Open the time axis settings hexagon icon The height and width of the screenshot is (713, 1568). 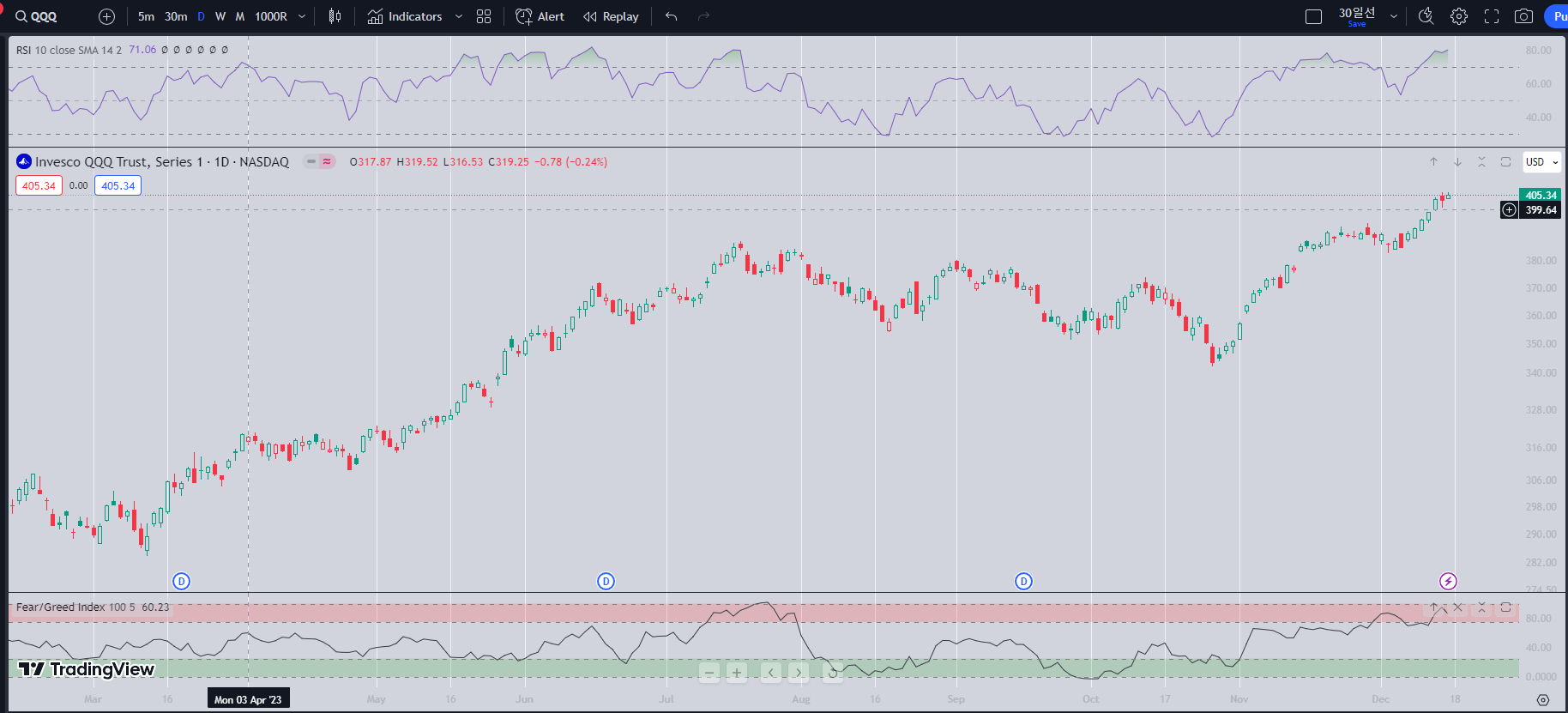pos(1543,700)
